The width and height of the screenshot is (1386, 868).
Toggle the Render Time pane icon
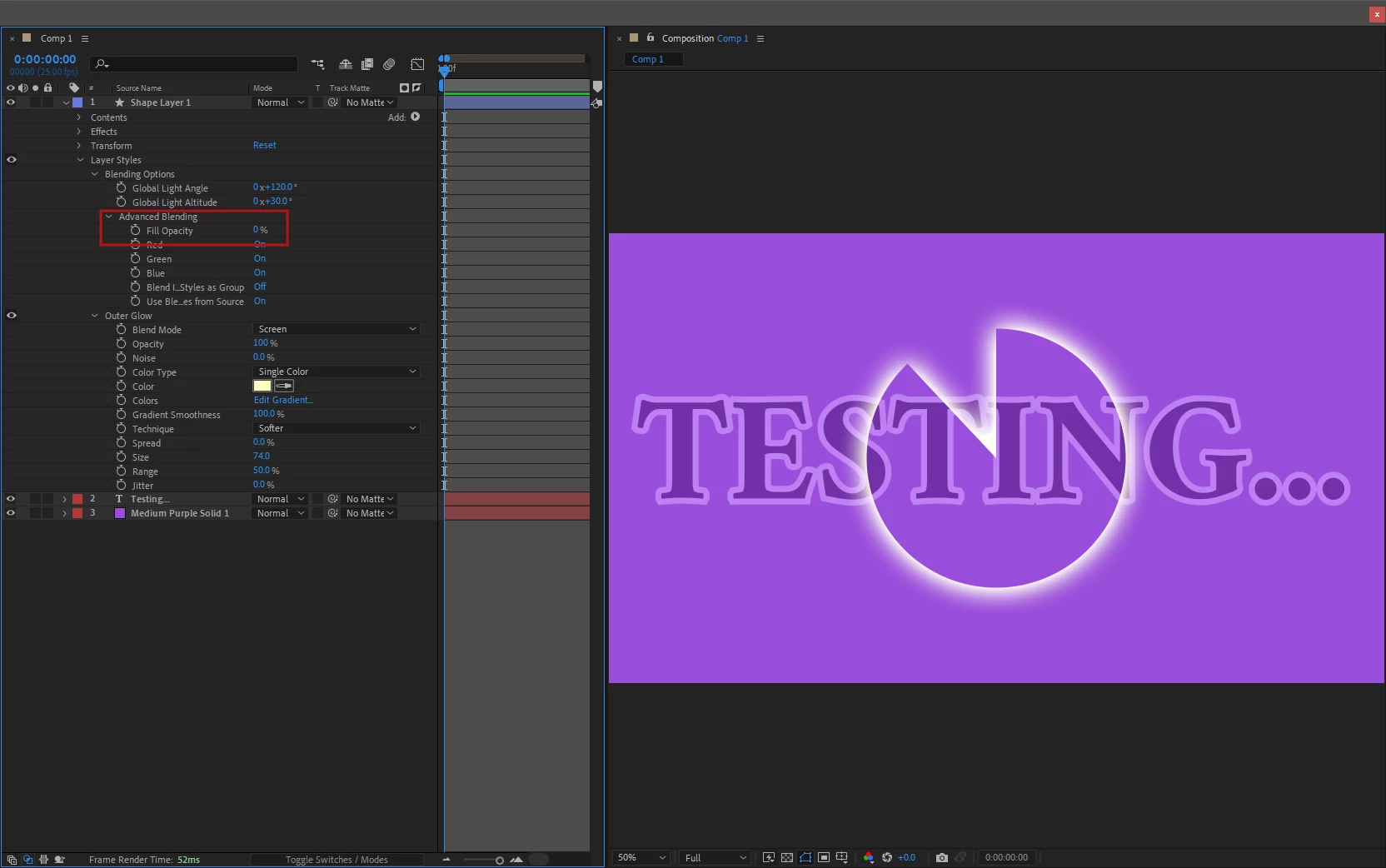(59, 860)
